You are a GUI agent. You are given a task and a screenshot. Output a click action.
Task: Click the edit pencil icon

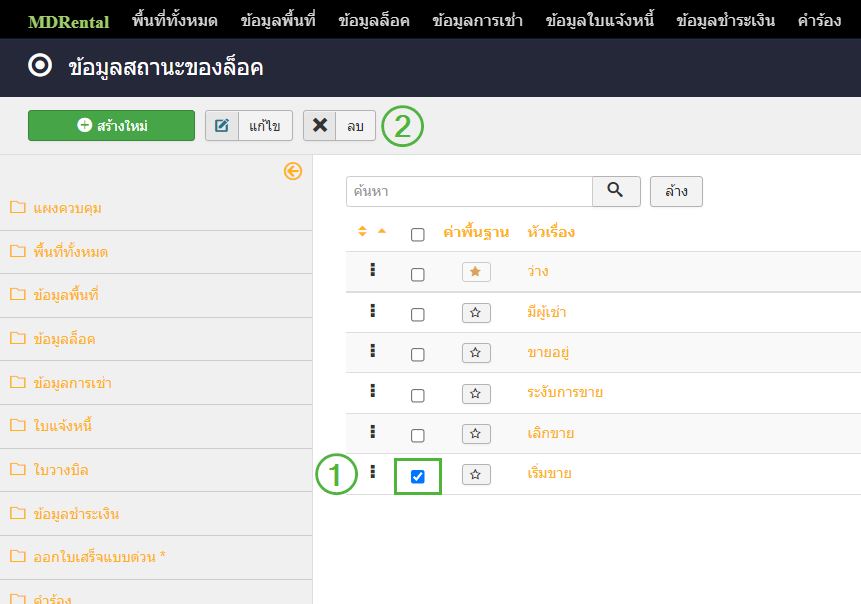(222, 126)
